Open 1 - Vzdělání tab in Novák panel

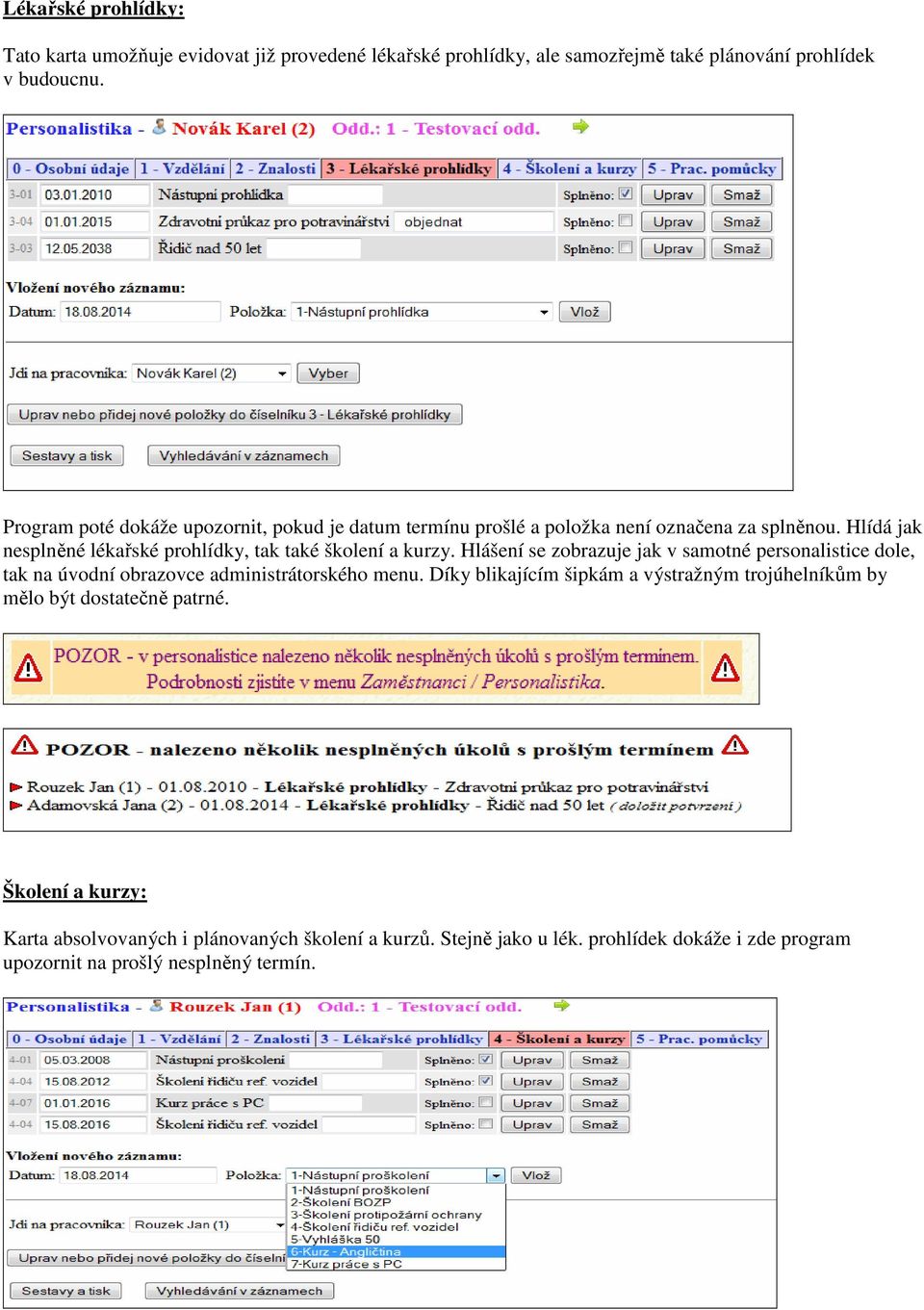(182, 168)
